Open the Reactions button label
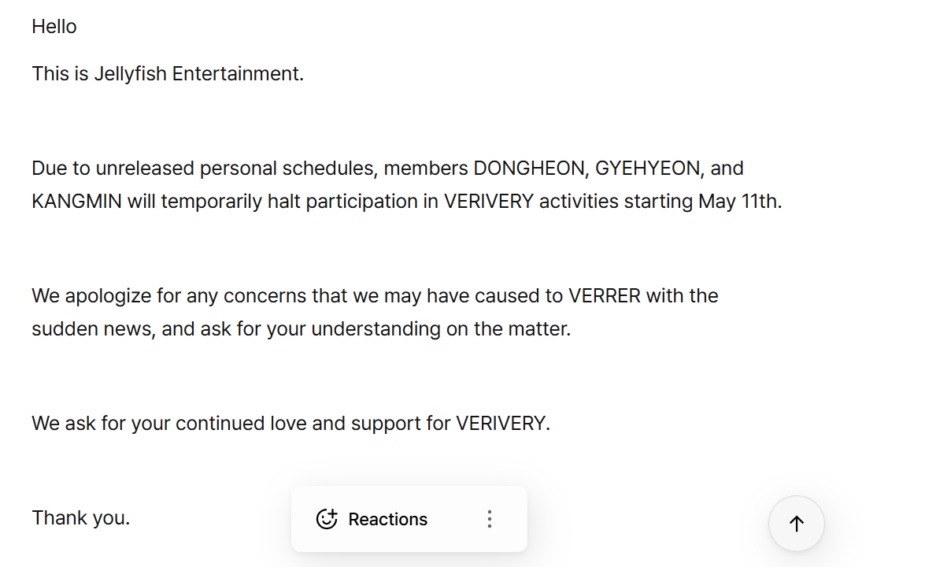Screen dimensions: 925x567 (x=387, y=519)
